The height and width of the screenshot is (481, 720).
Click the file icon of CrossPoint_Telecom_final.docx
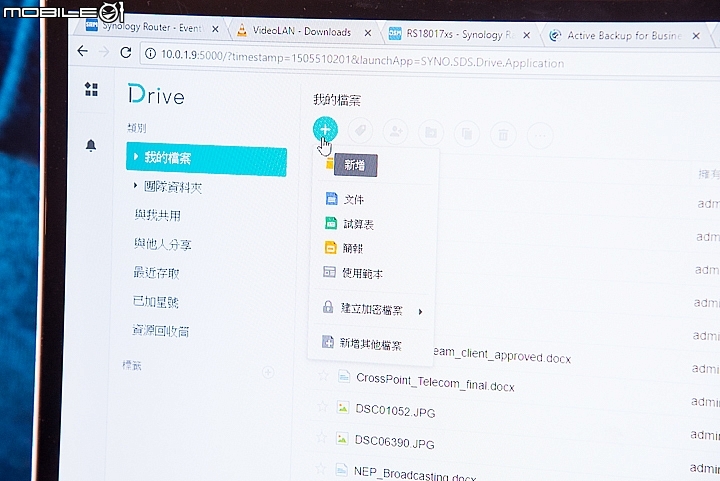[x=344, y=377]
